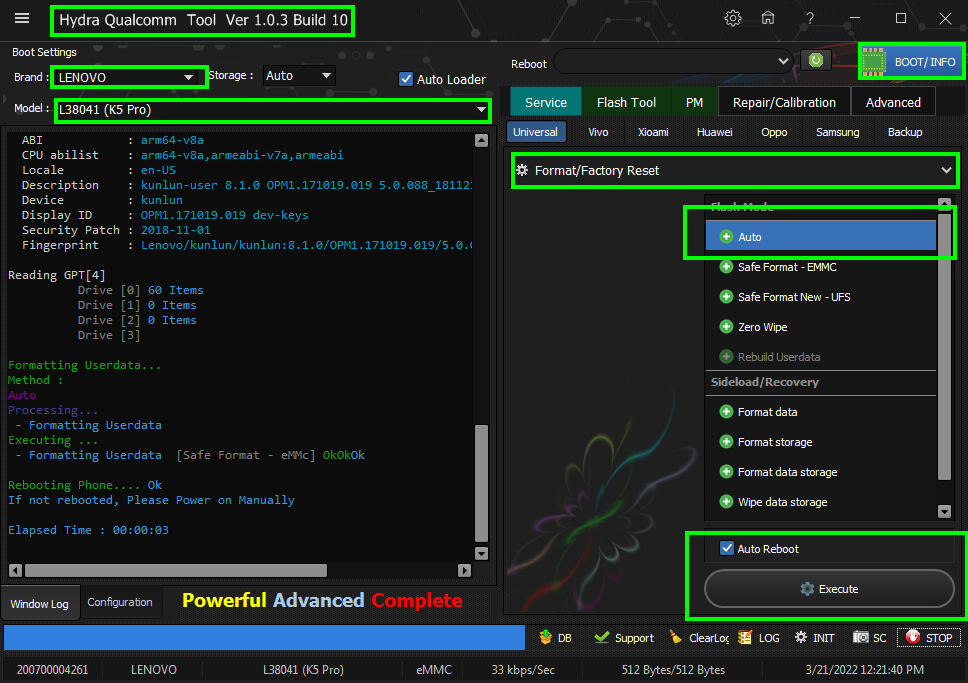Screen dimensions: 968x683
Task: Switch to the Configuration tab
Action: [x=120, y=602]
